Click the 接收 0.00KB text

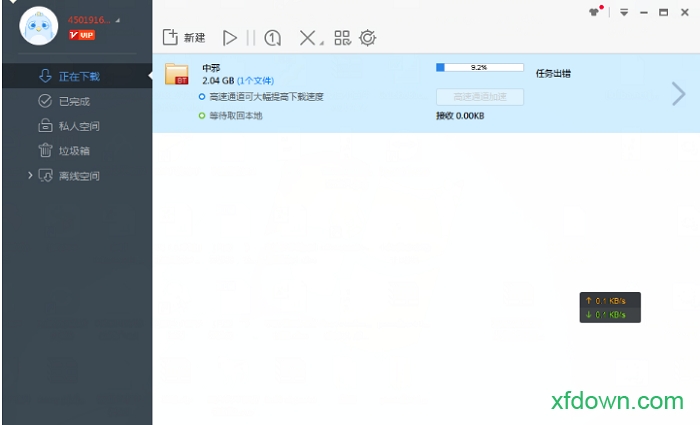460,116
